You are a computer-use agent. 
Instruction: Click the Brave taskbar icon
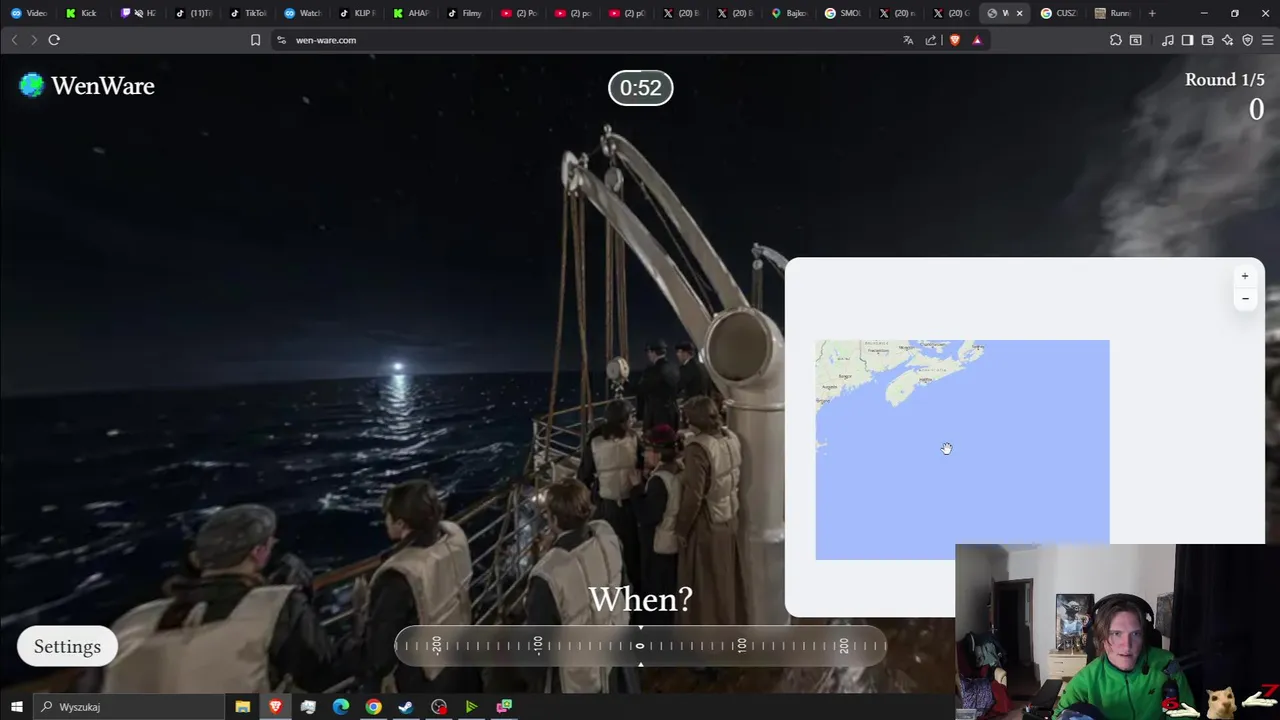coord(275,707)
